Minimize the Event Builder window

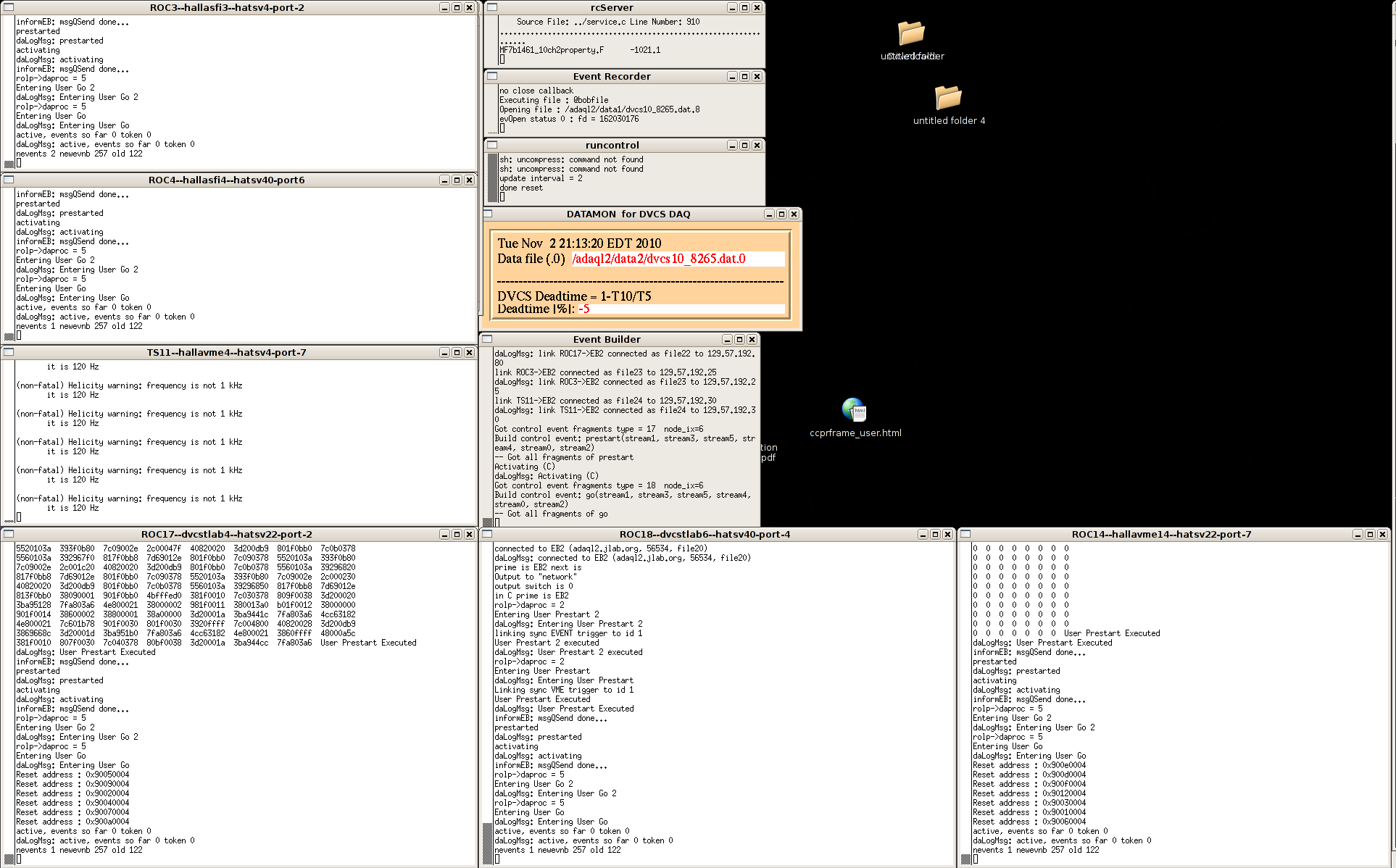pyautogui.click(x=727, y=339)
